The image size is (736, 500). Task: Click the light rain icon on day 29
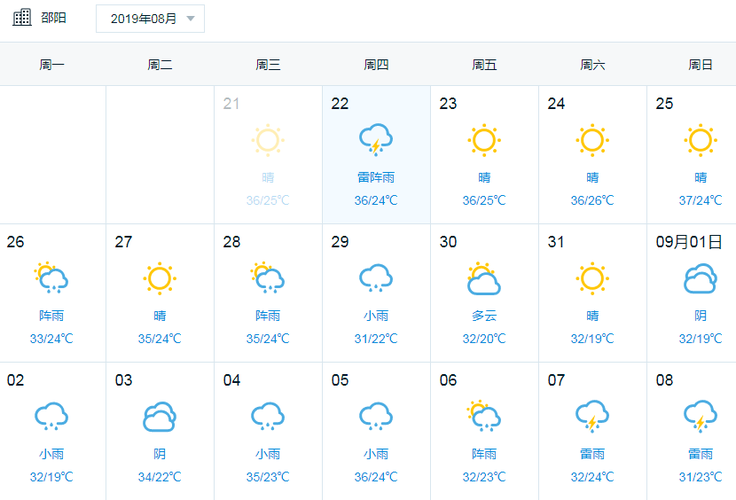point(376,278)
